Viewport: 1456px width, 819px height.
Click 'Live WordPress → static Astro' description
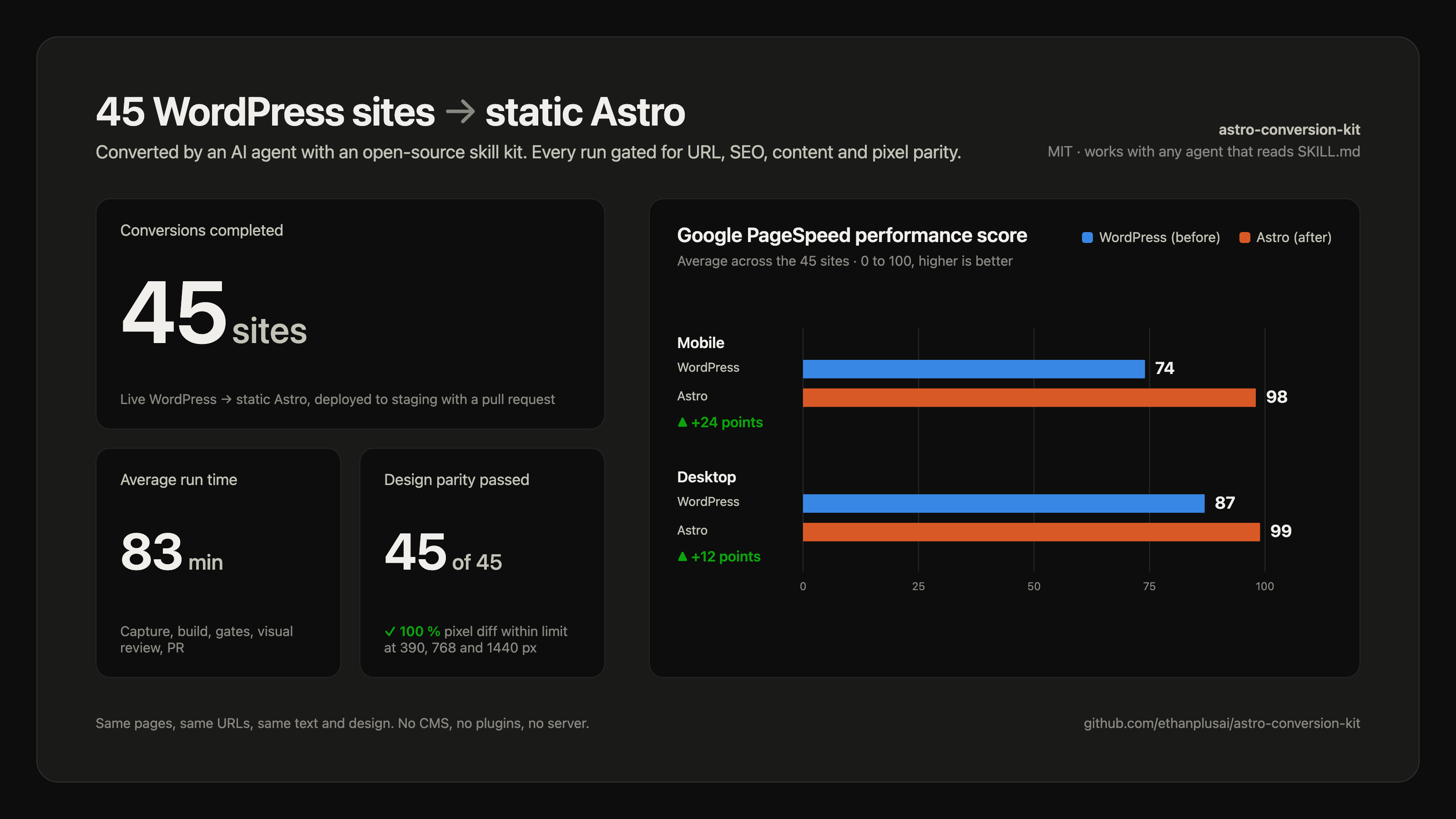[338, 399]
